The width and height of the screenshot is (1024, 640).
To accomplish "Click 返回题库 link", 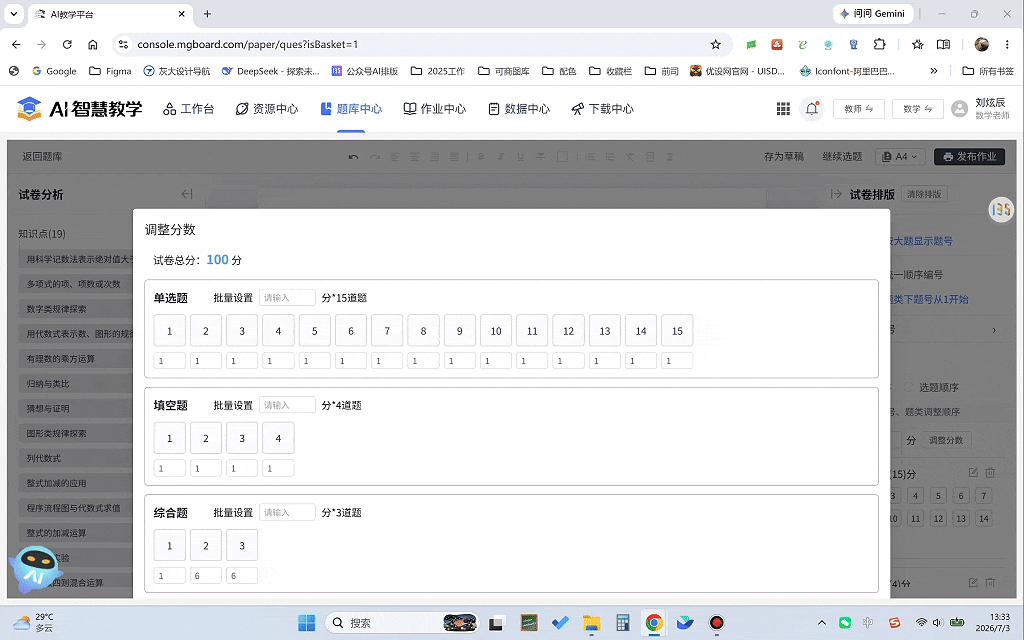I will tap(42, 157).
